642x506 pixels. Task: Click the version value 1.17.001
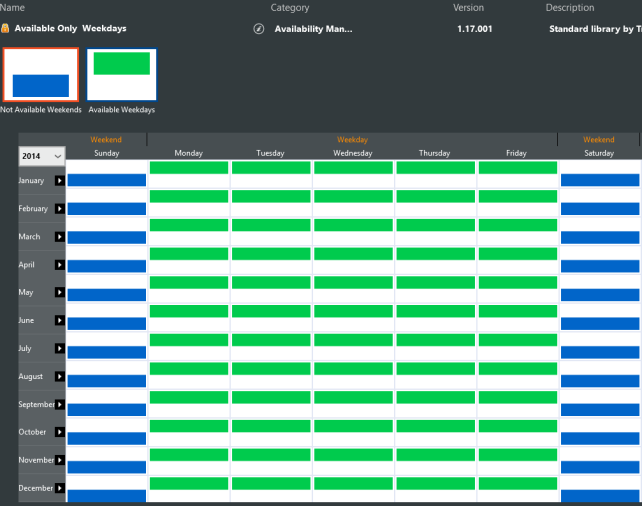(475, 29)
